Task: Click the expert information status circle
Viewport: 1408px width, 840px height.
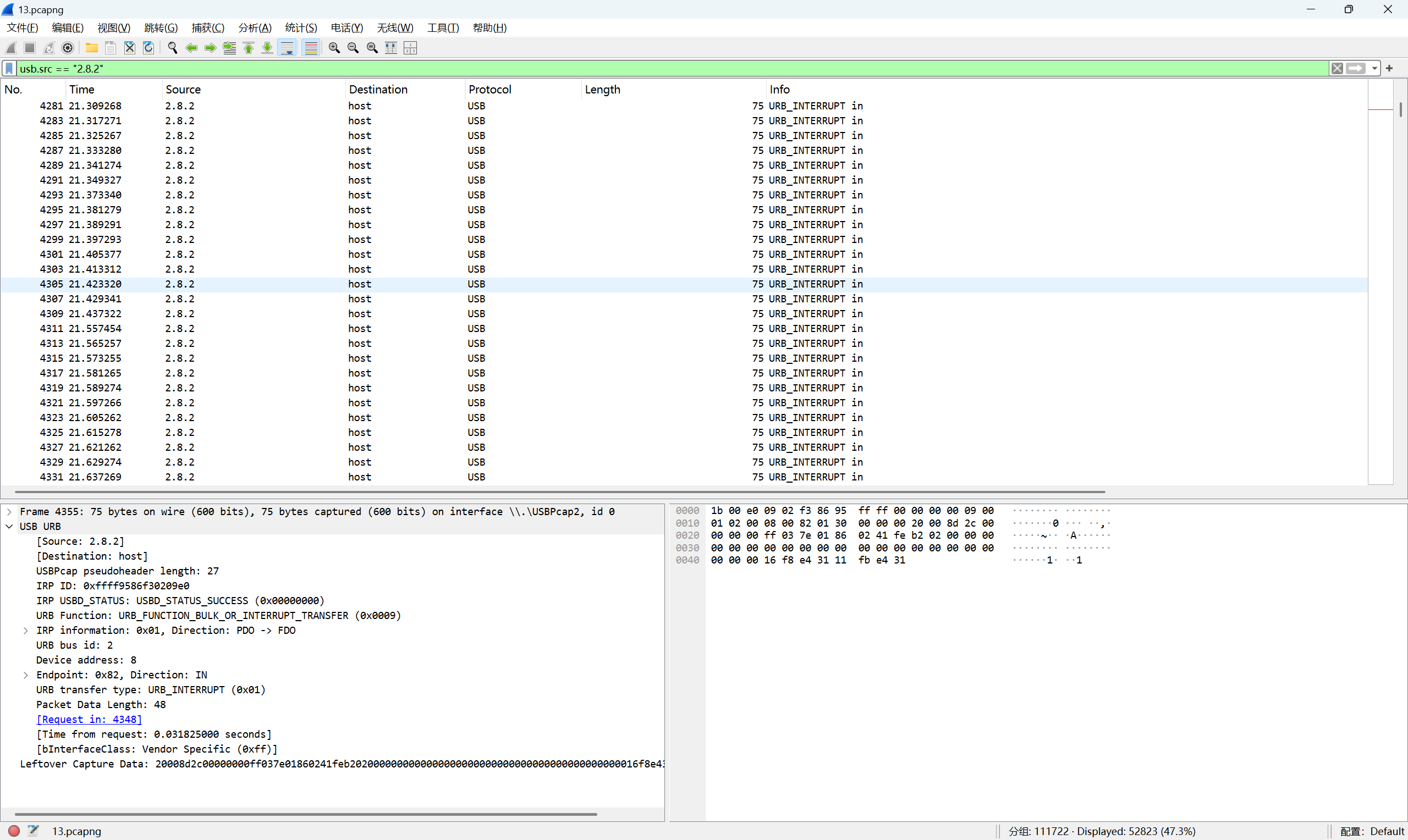Action: pos(14,830)
